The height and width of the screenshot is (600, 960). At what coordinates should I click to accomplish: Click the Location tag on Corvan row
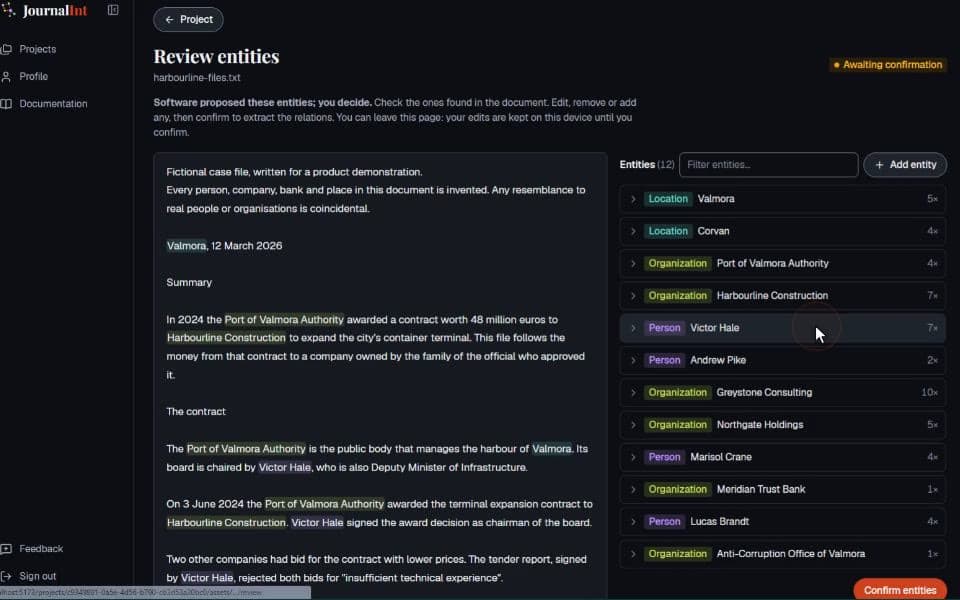668,231
